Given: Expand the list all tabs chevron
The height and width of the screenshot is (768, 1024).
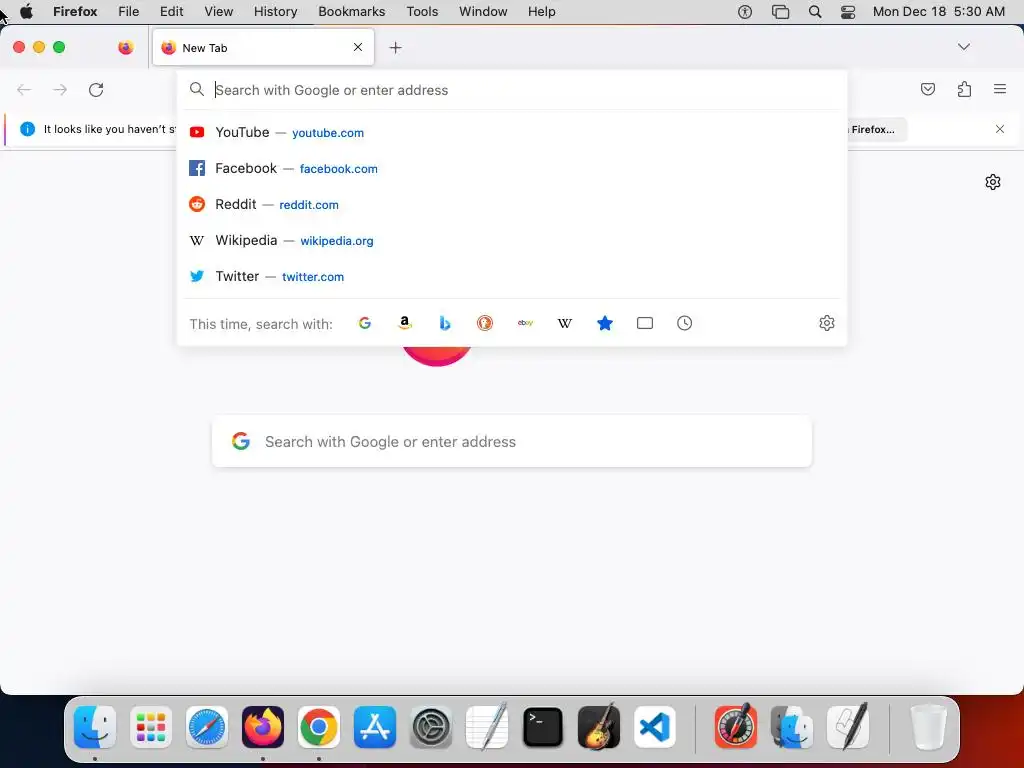Looking at the screenshot, I should click(964, 47).
